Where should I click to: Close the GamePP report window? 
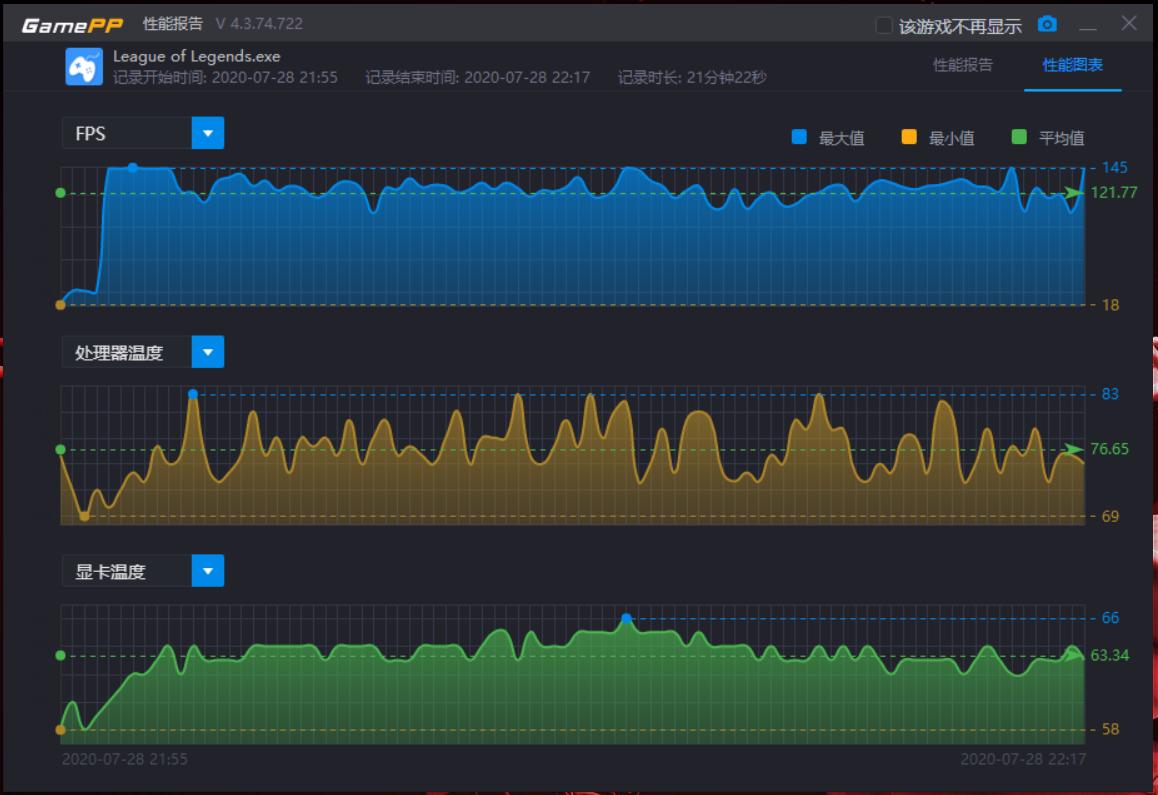1128,24
